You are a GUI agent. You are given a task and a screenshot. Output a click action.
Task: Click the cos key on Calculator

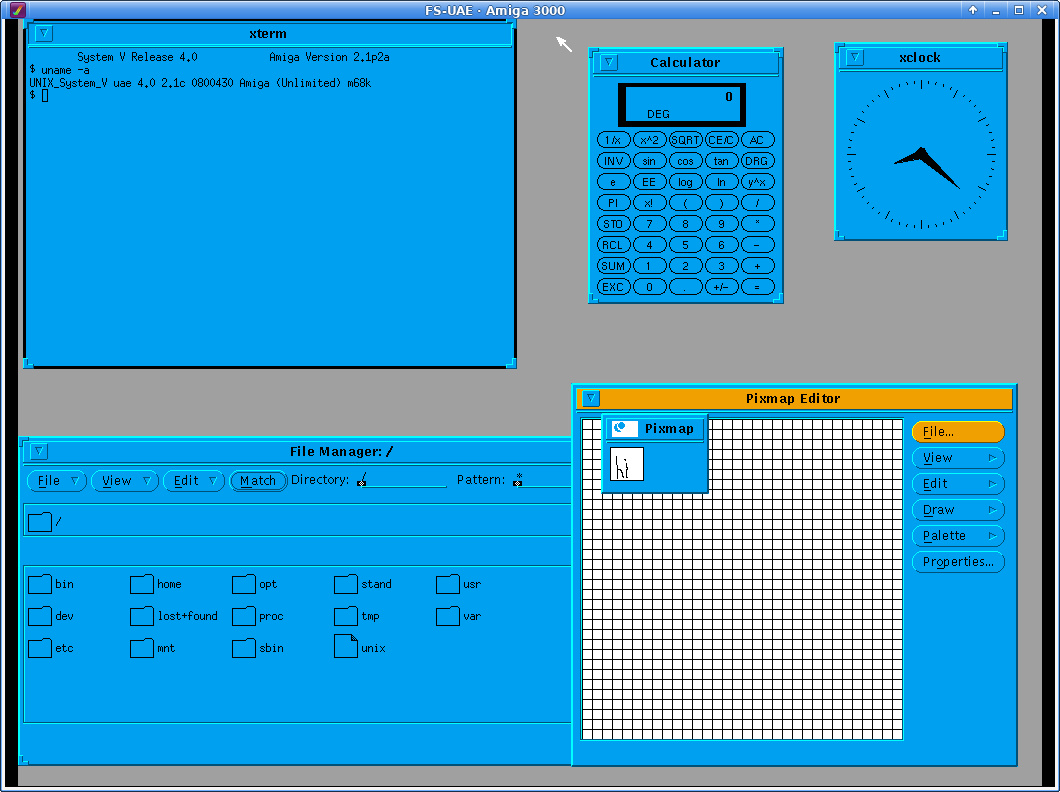click(x=685, y=161)
